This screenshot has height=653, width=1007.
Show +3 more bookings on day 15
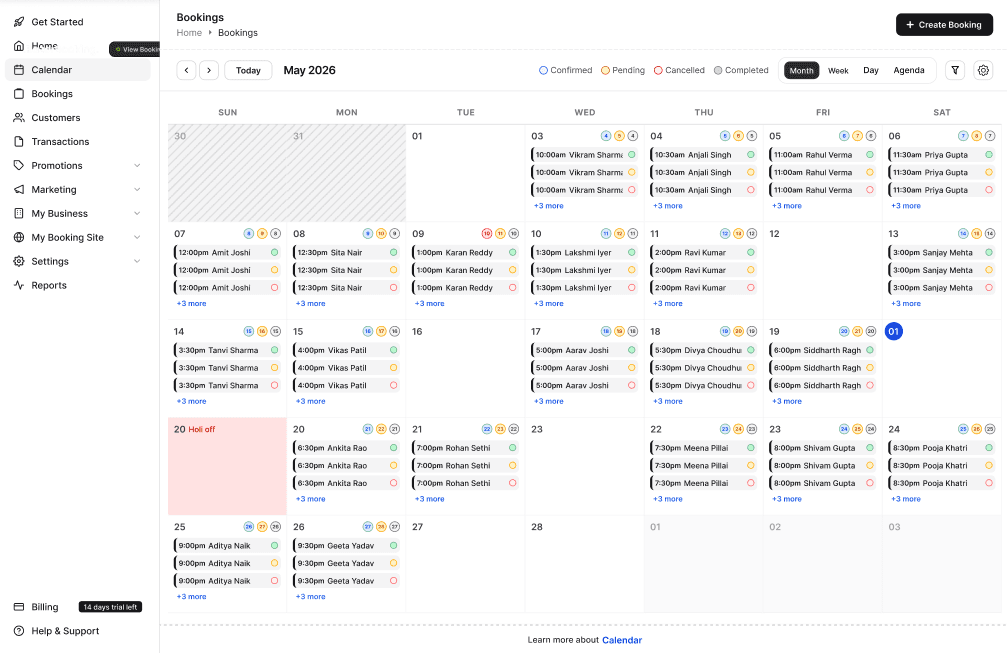point(310,401)
